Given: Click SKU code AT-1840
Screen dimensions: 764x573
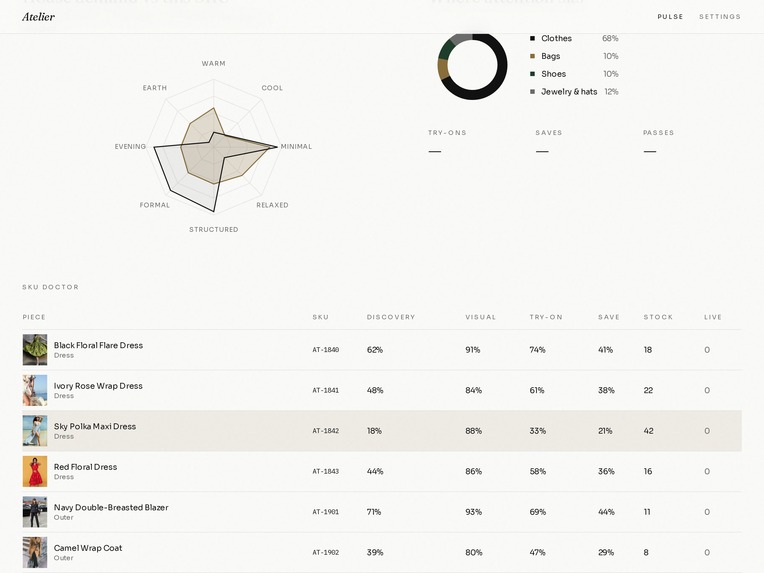Looking at the screenshot, I should (x=325, y=350).
